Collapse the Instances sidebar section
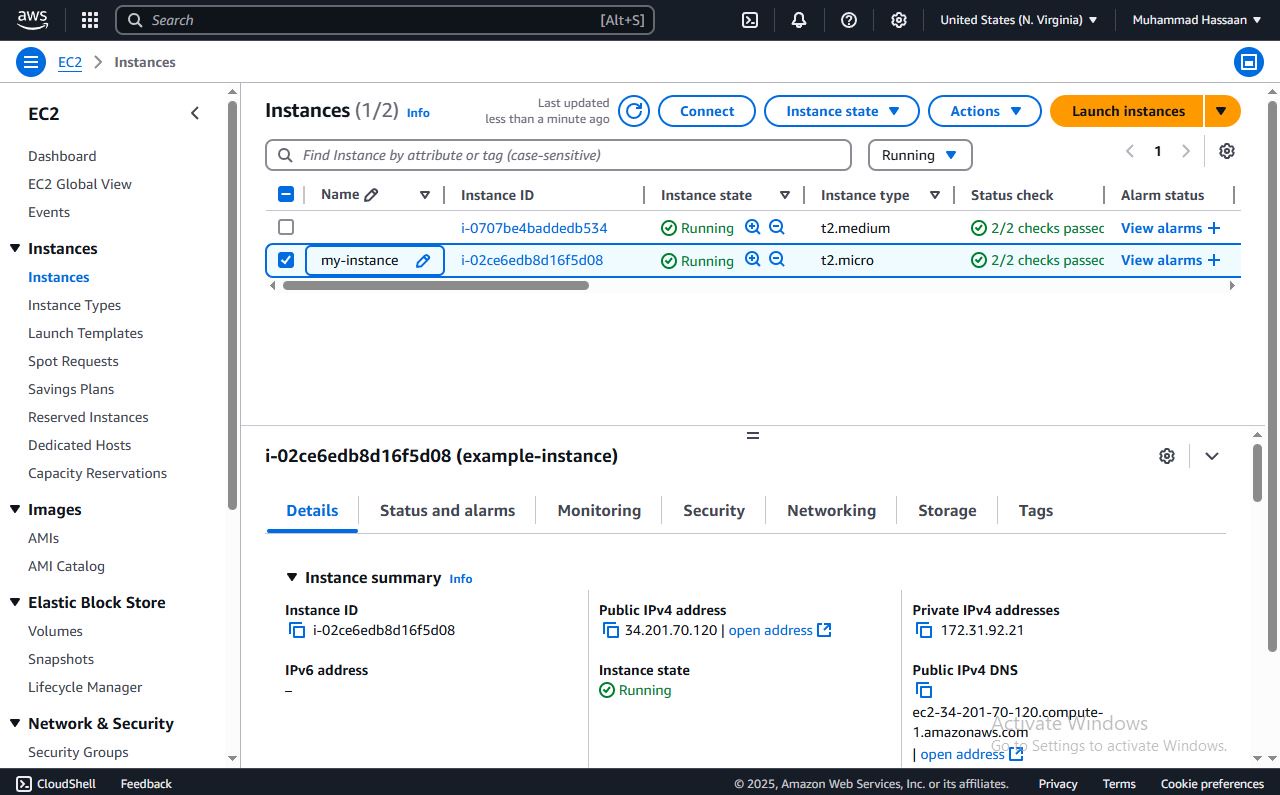Image resolution: width=1280 pixels, height=795 pixels. click(15, 248)
